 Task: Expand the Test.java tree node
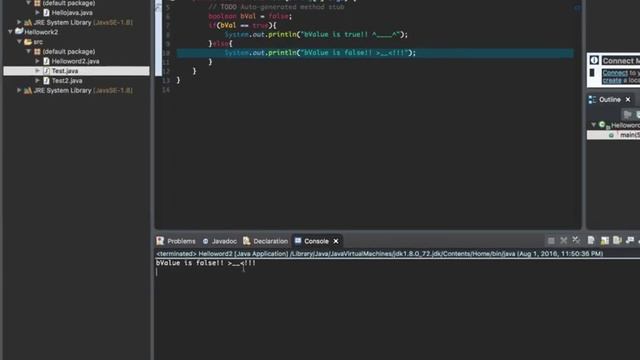click(38, 71)
